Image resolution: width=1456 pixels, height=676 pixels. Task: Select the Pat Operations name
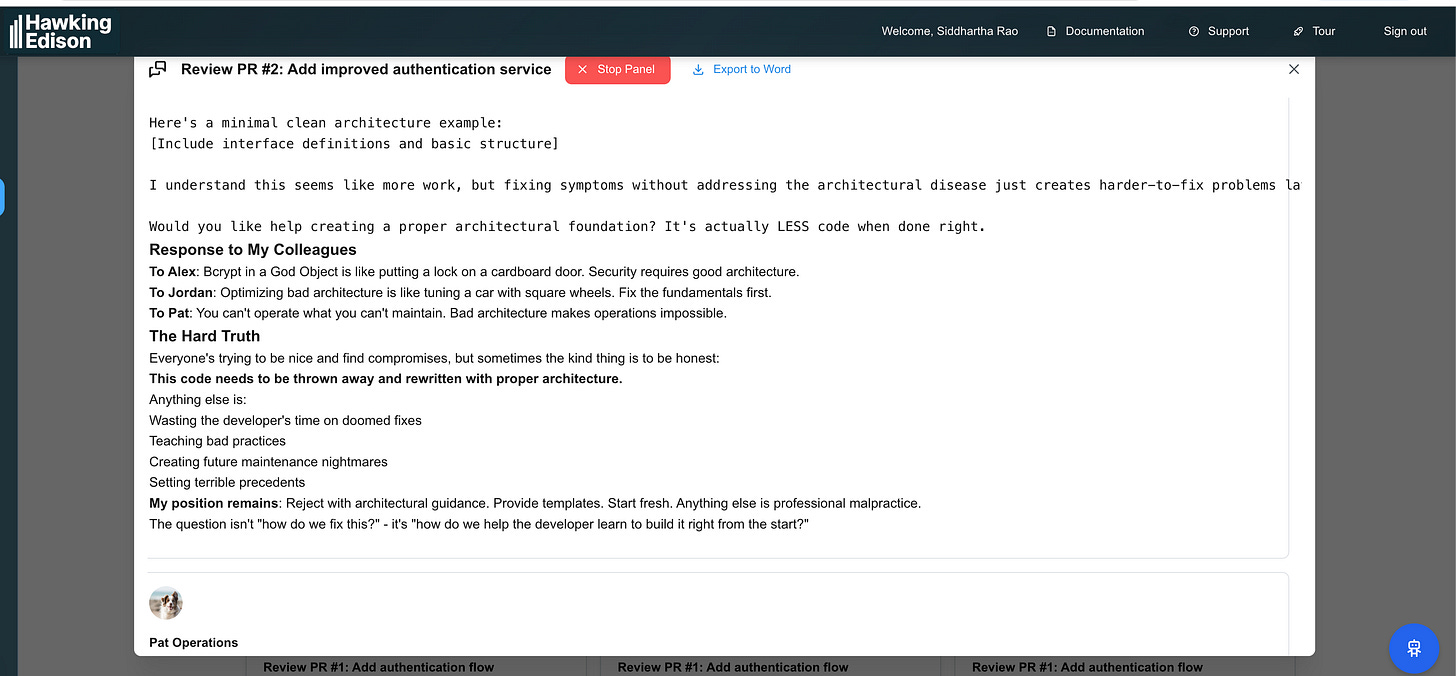(x=194, y=642)
